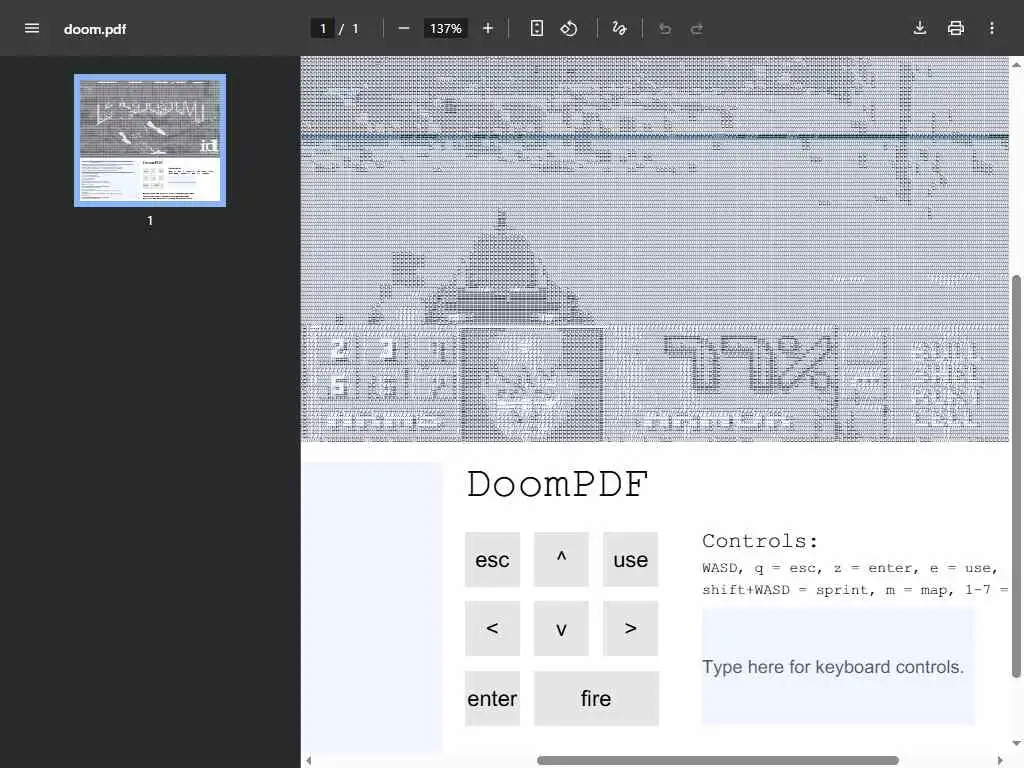Click the esc game button
1024x768 pixels.
pyautogui.click(x=492, y=560)
